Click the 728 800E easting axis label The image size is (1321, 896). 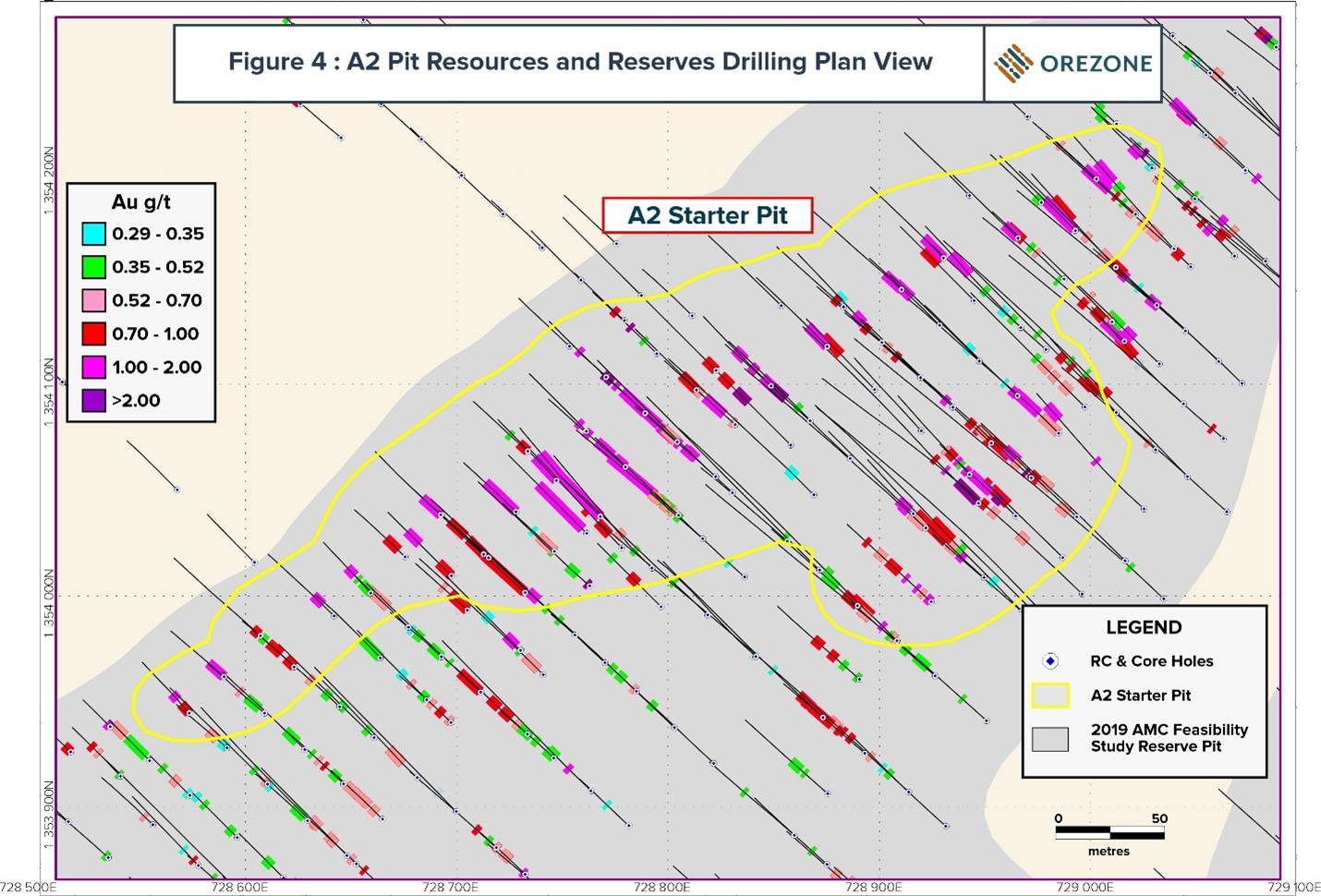click(x=661, y=887)
